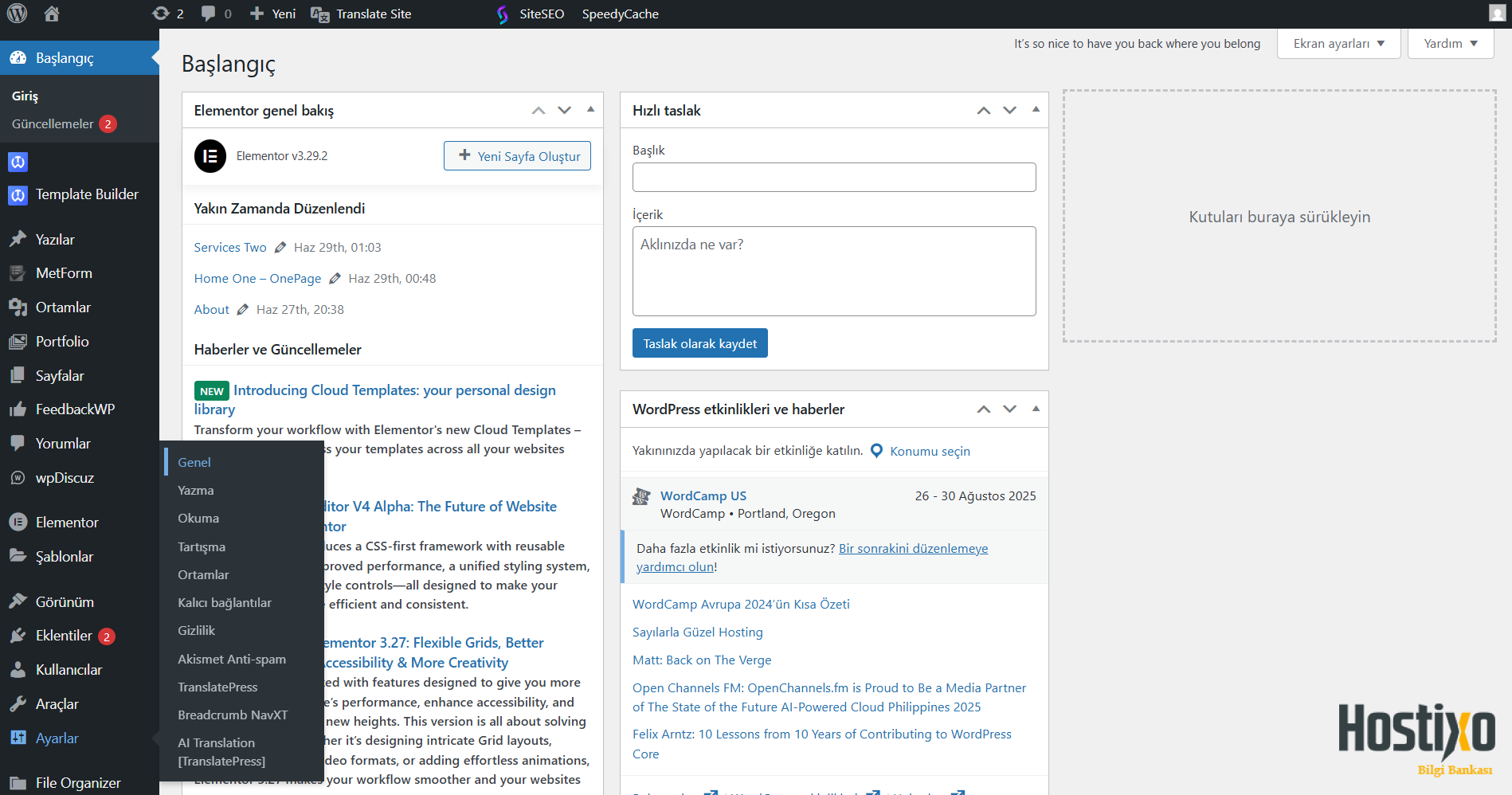Screen dimensions: 1512x795
Task: Click the Elementor sidebar icon
Action: pyautogui.click(x=18, y=523)
